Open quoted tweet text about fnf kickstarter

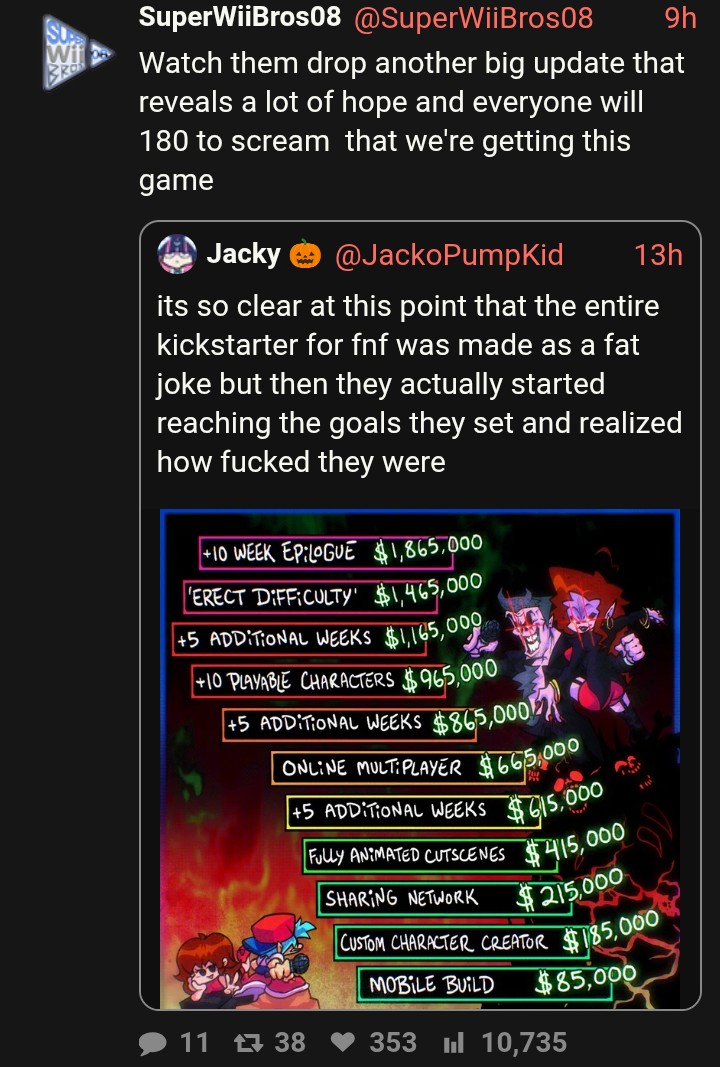pyautogui.click(x=419, y=384)
